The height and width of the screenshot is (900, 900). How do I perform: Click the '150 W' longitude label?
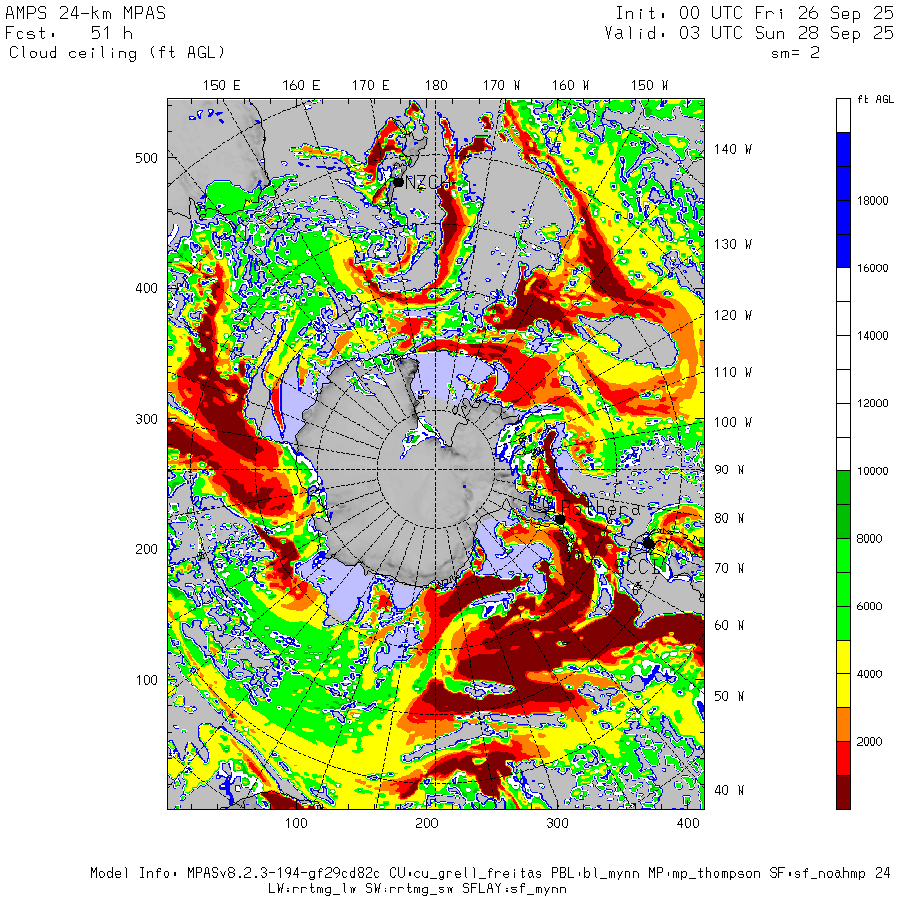[x=649, y=86]
